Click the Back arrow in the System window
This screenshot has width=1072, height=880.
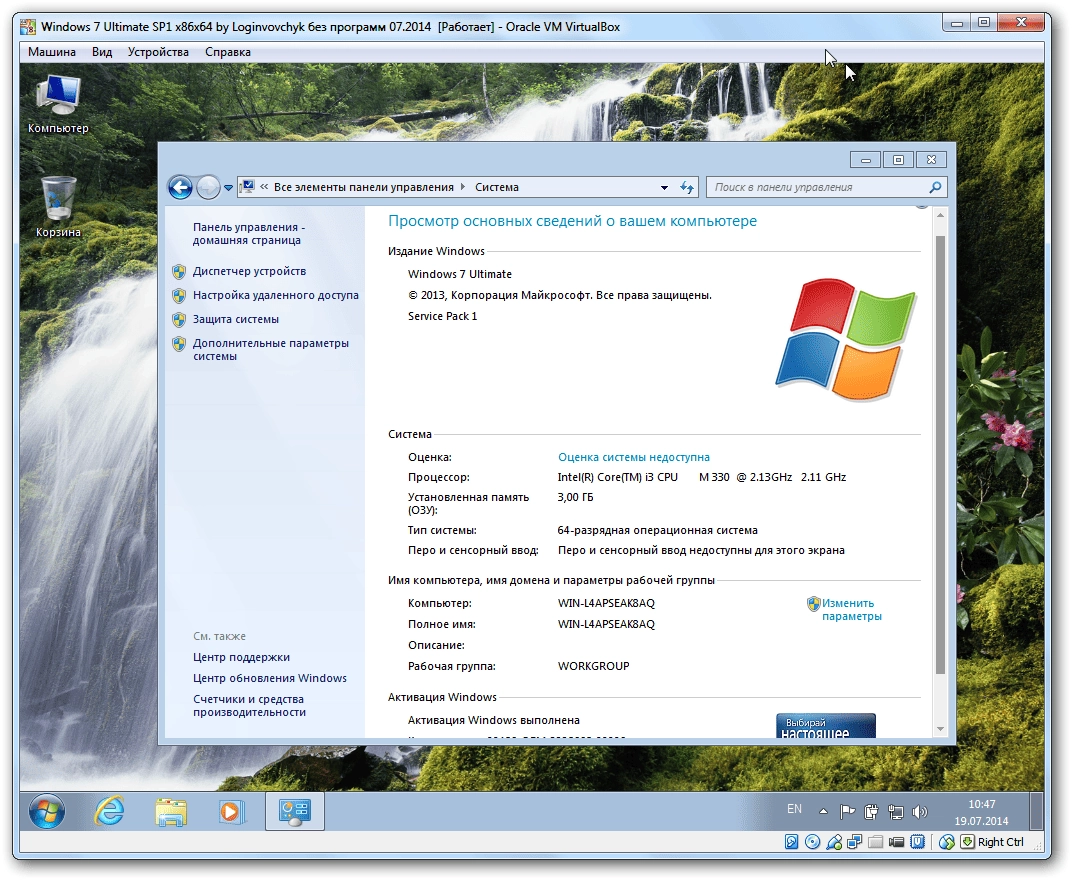coord(180,187)
